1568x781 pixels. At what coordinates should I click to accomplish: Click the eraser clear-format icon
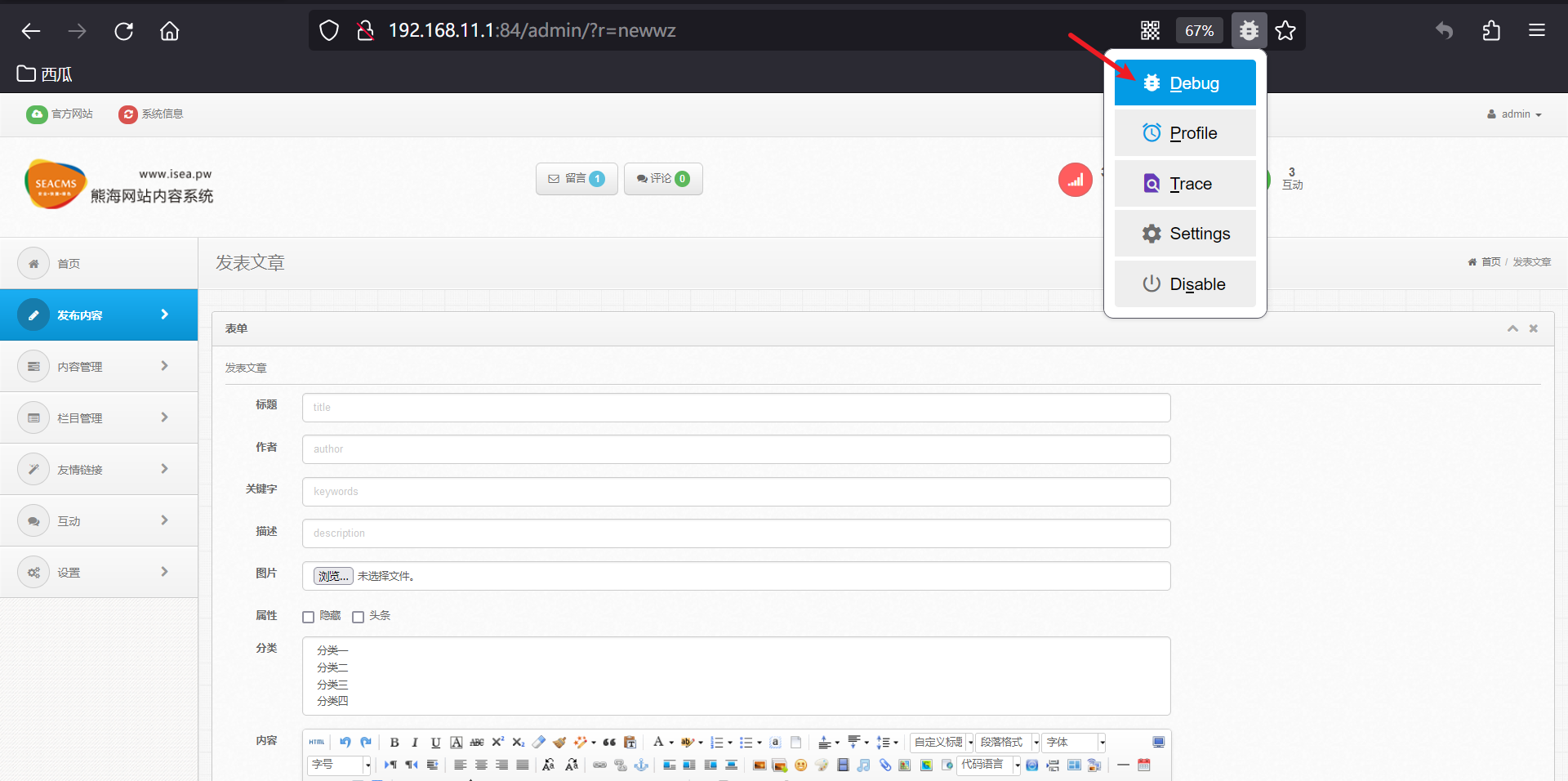pos(539,742)
